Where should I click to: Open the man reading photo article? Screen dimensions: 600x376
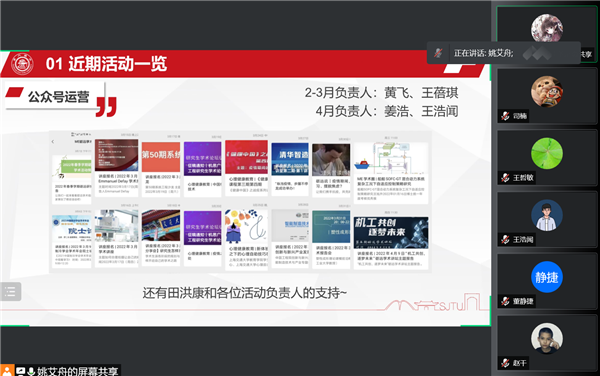331,170
